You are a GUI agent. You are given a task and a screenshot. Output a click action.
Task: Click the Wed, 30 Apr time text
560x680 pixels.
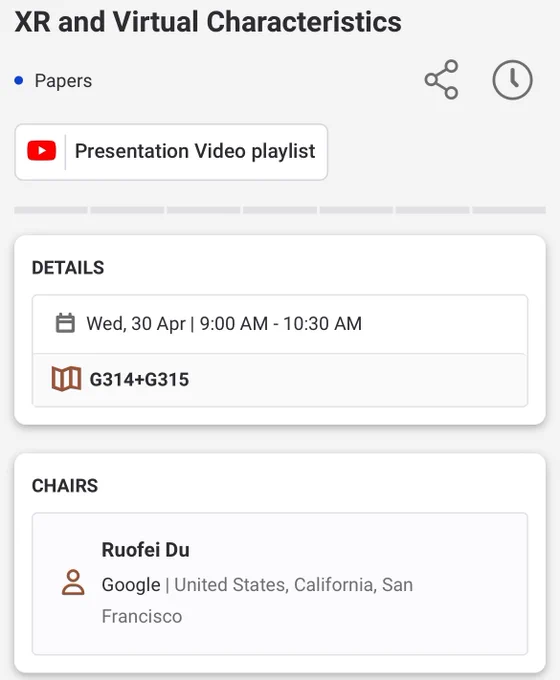(224, 324)
